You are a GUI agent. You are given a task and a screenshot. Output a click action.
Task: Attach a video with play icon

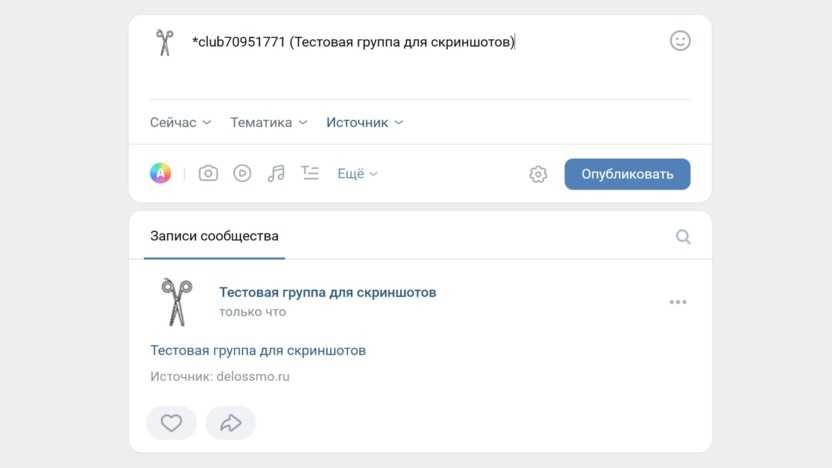(242, 173)
